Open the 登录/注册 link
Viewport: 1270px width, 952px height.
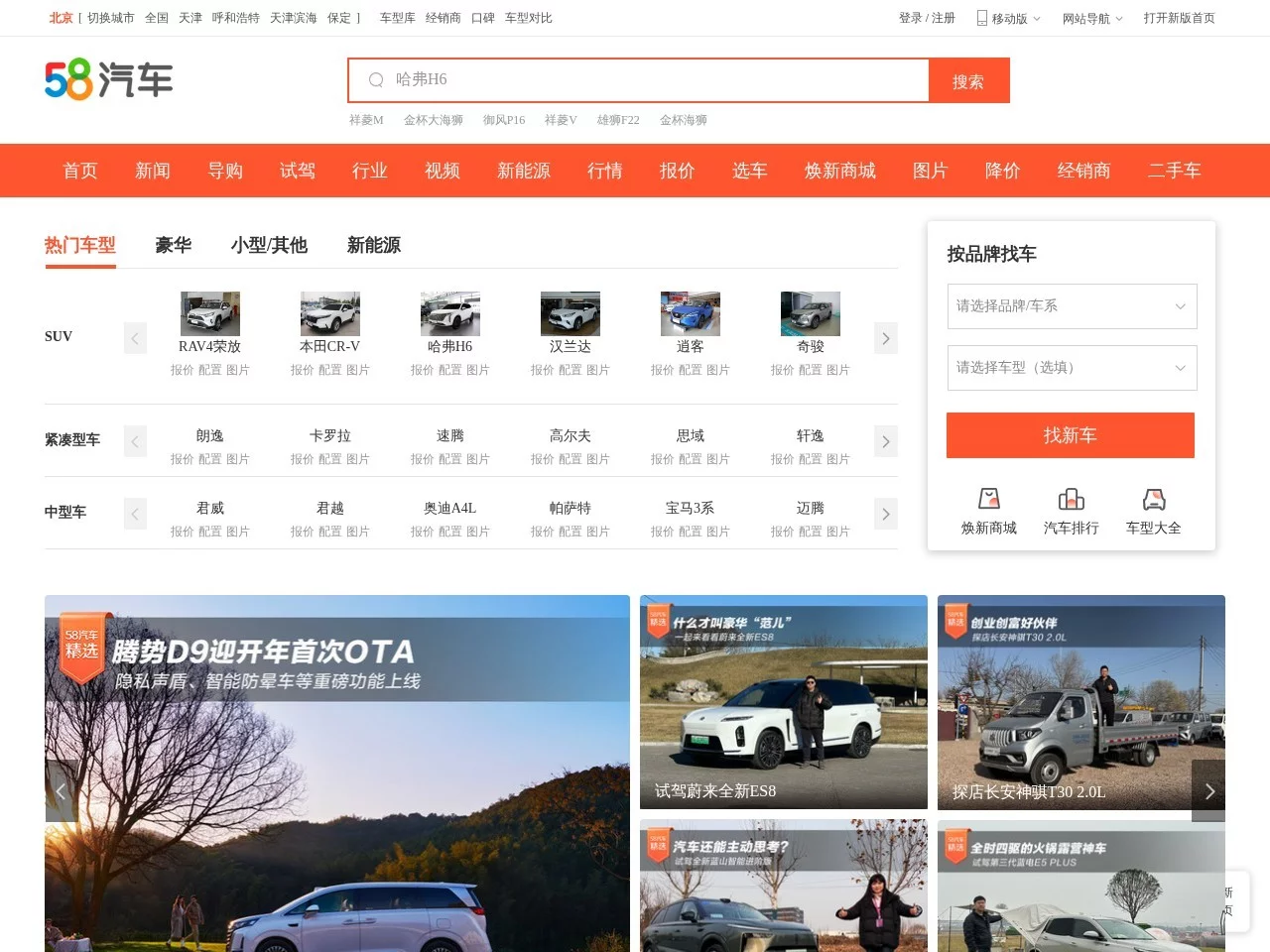927,18
